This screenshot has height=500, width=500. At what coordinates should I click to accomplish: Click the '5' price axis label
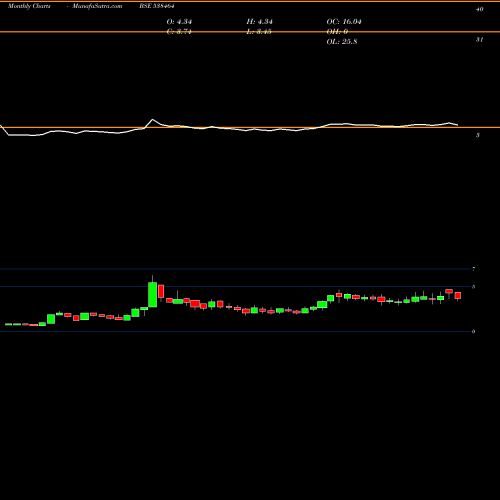pyautogui.click(x=474, y=287)
